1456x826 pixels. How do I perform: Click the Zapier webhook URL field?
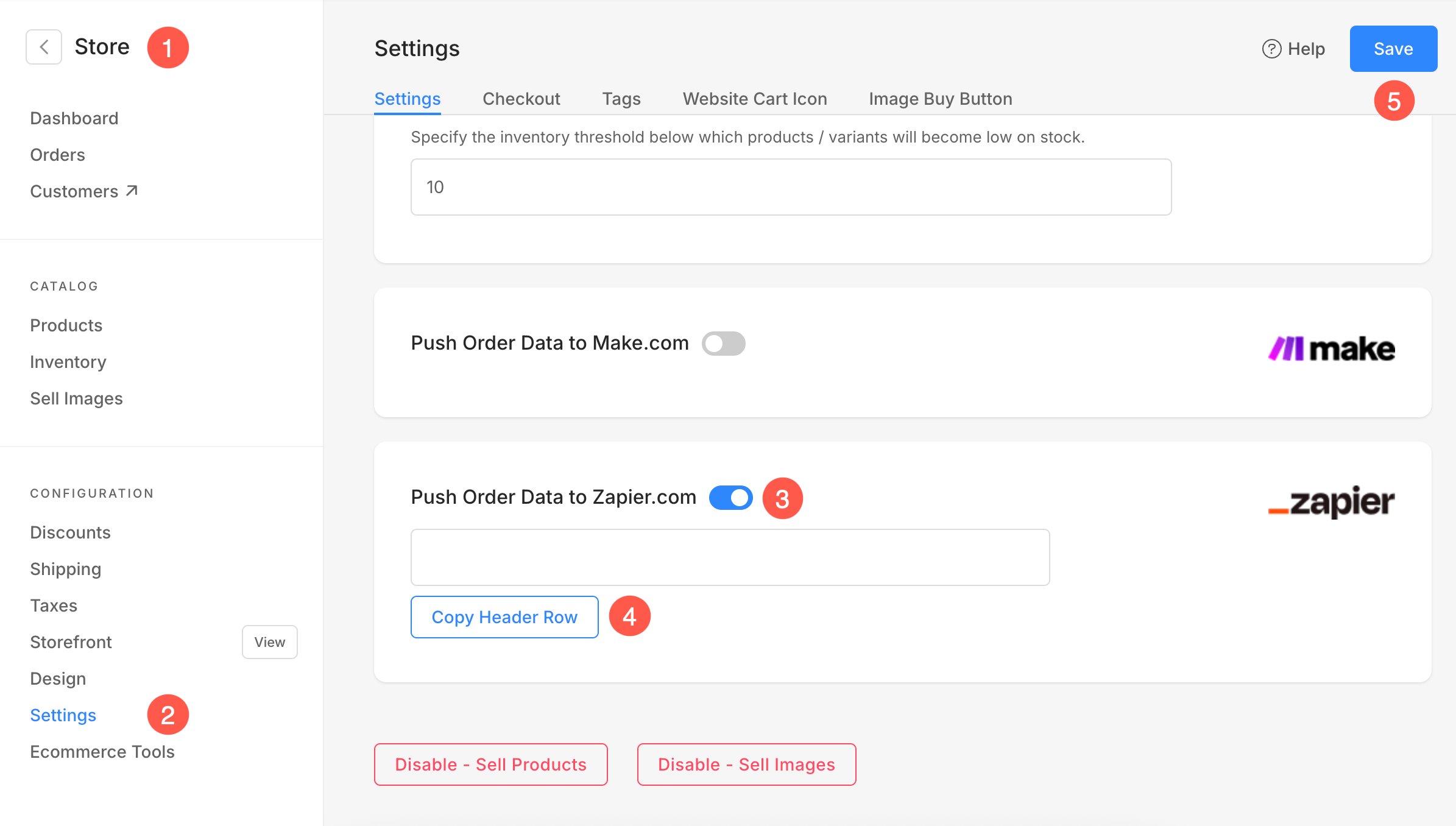pos(730,557)
